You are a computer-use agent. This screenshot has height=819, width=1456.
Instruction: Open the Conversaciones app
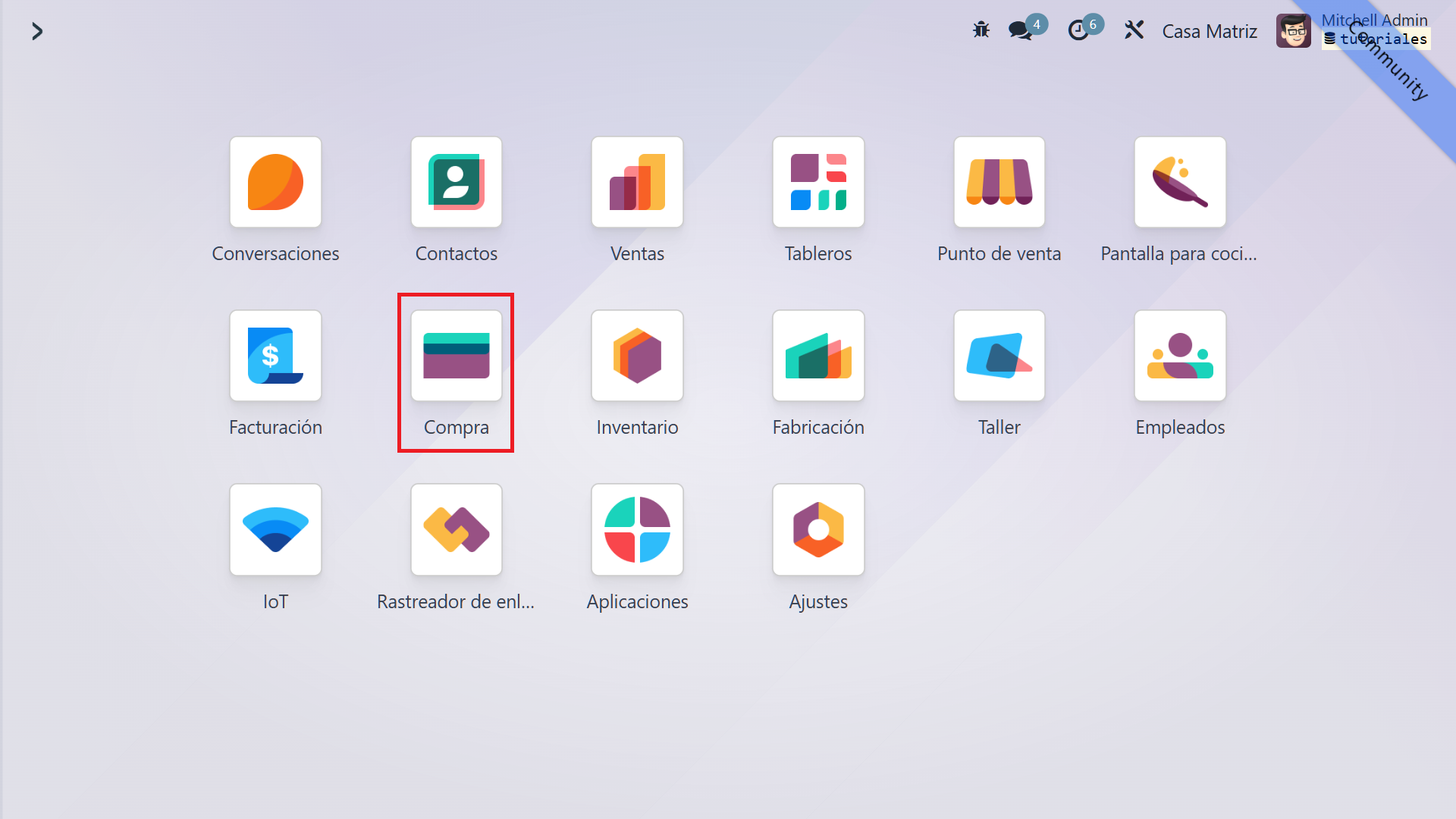click(x=275, y=183)
